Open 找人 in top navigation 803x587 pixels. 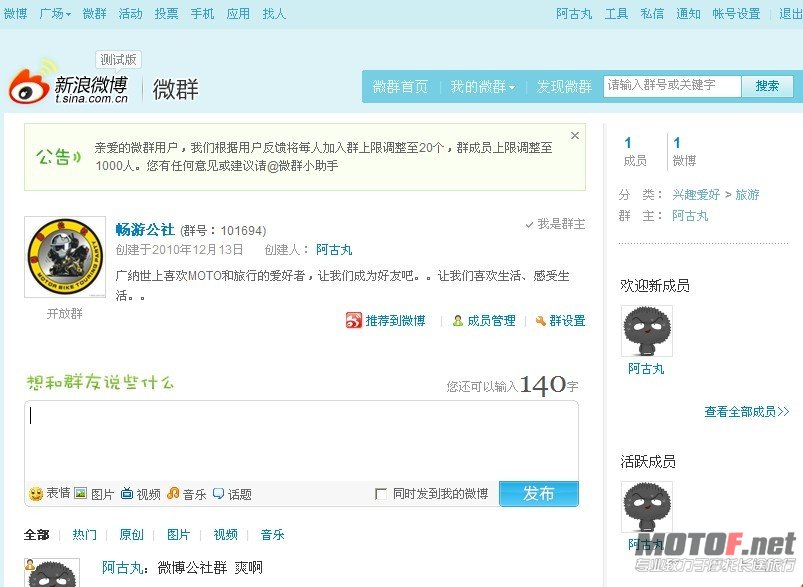click(274, 14)
